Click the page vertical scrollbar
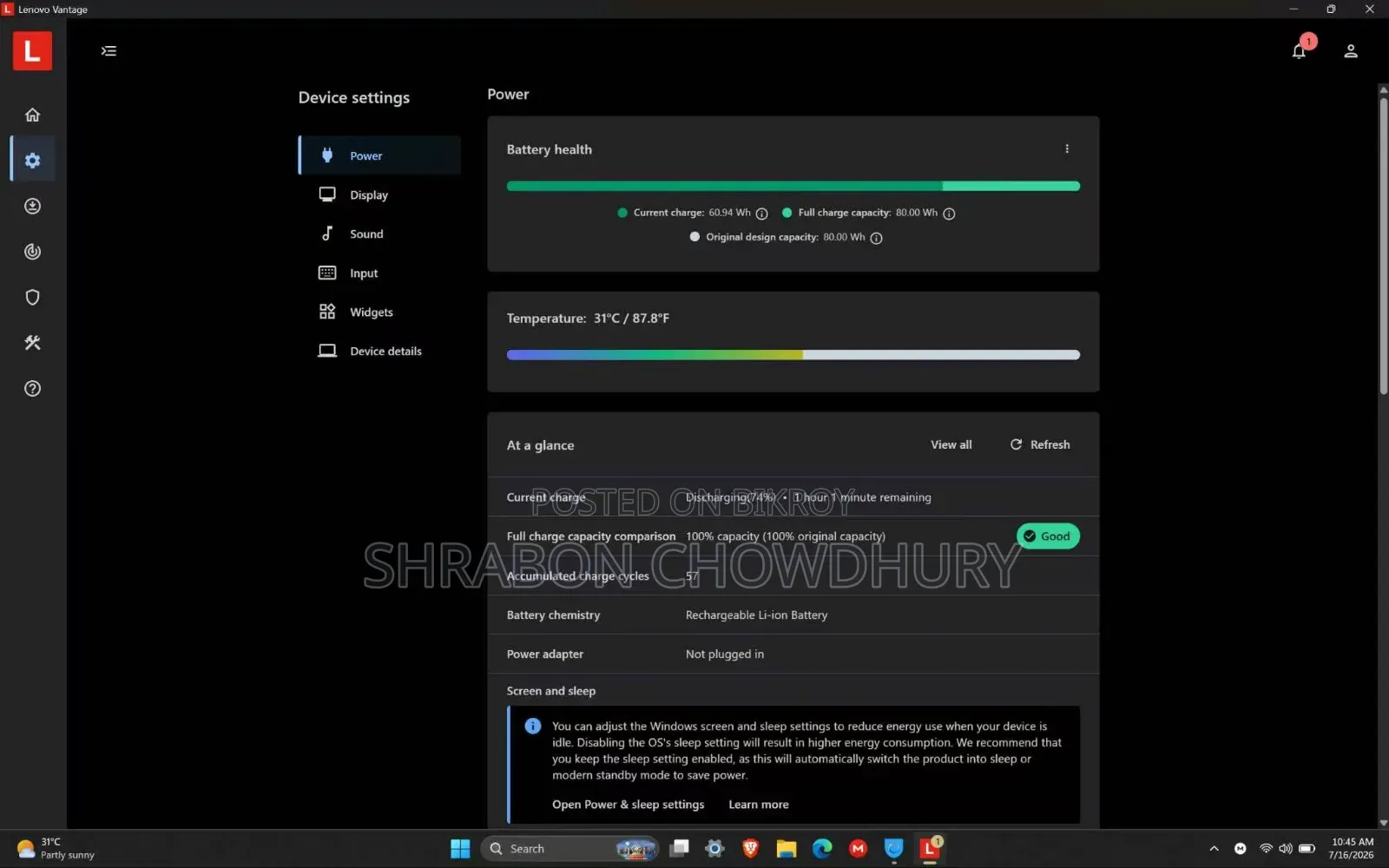This screenshot has height=868, width=1389. [1383, 247]
